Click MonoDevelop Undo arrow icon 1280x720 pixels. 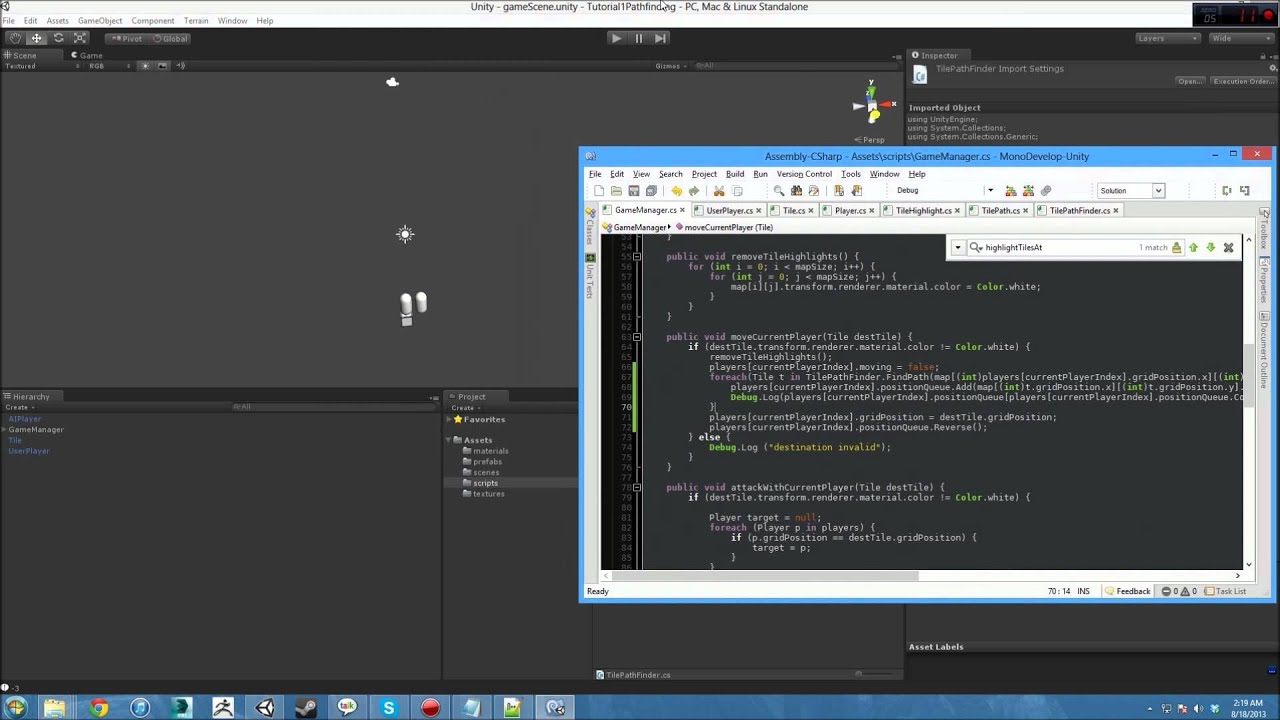677,191
